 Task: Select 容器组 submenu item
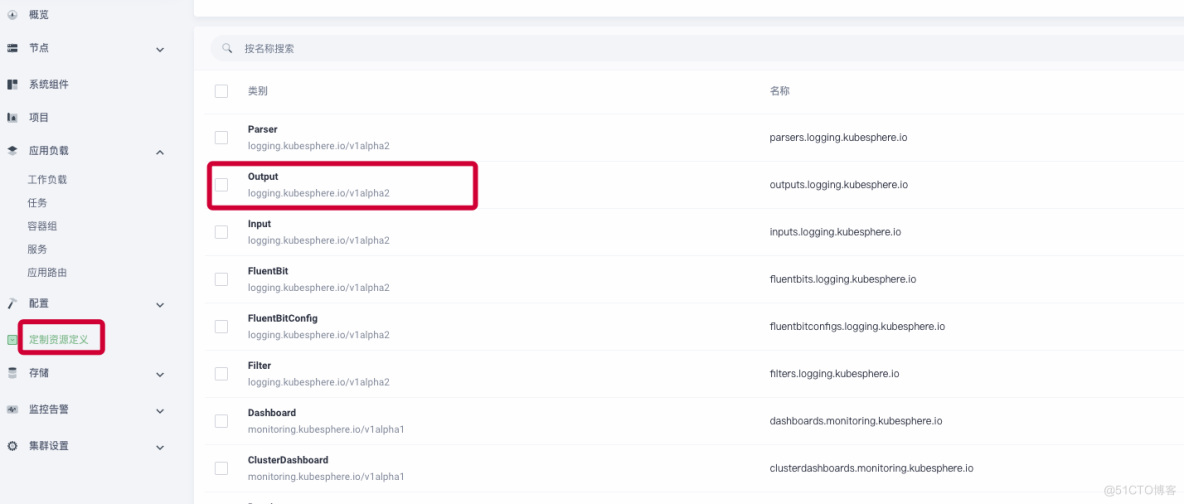(42, 226)
